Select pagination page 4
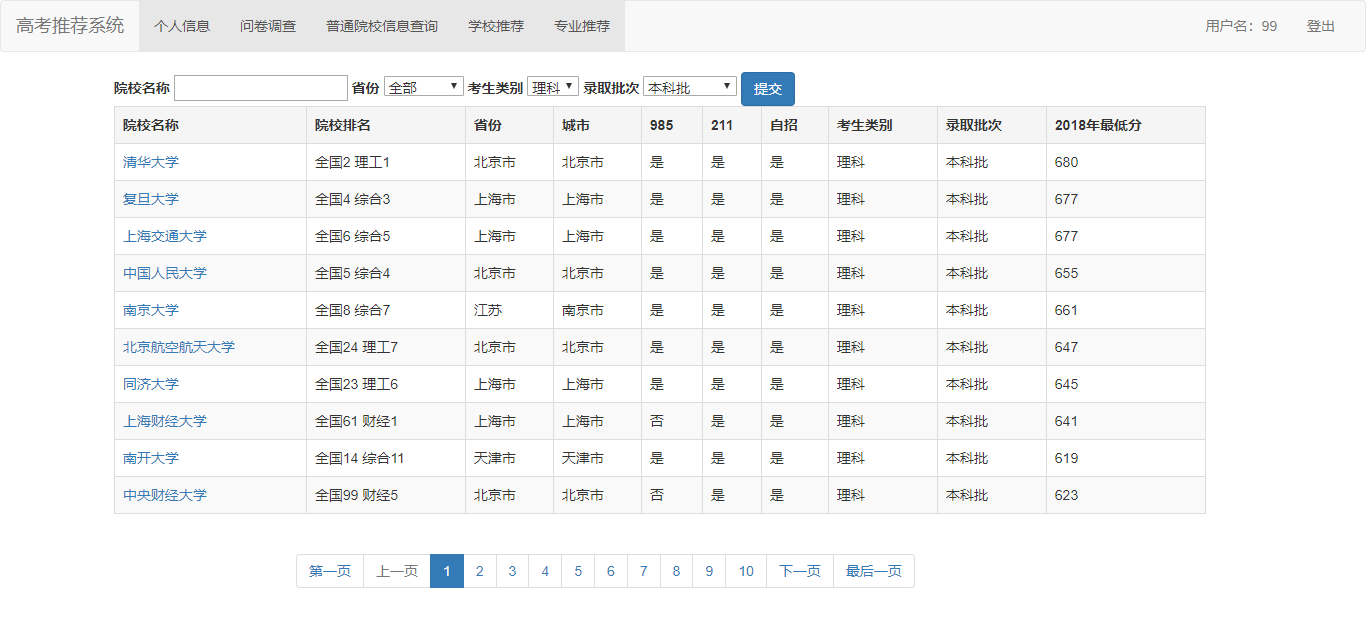Viewport: 1366px width, 624px height. click(545, 571)
